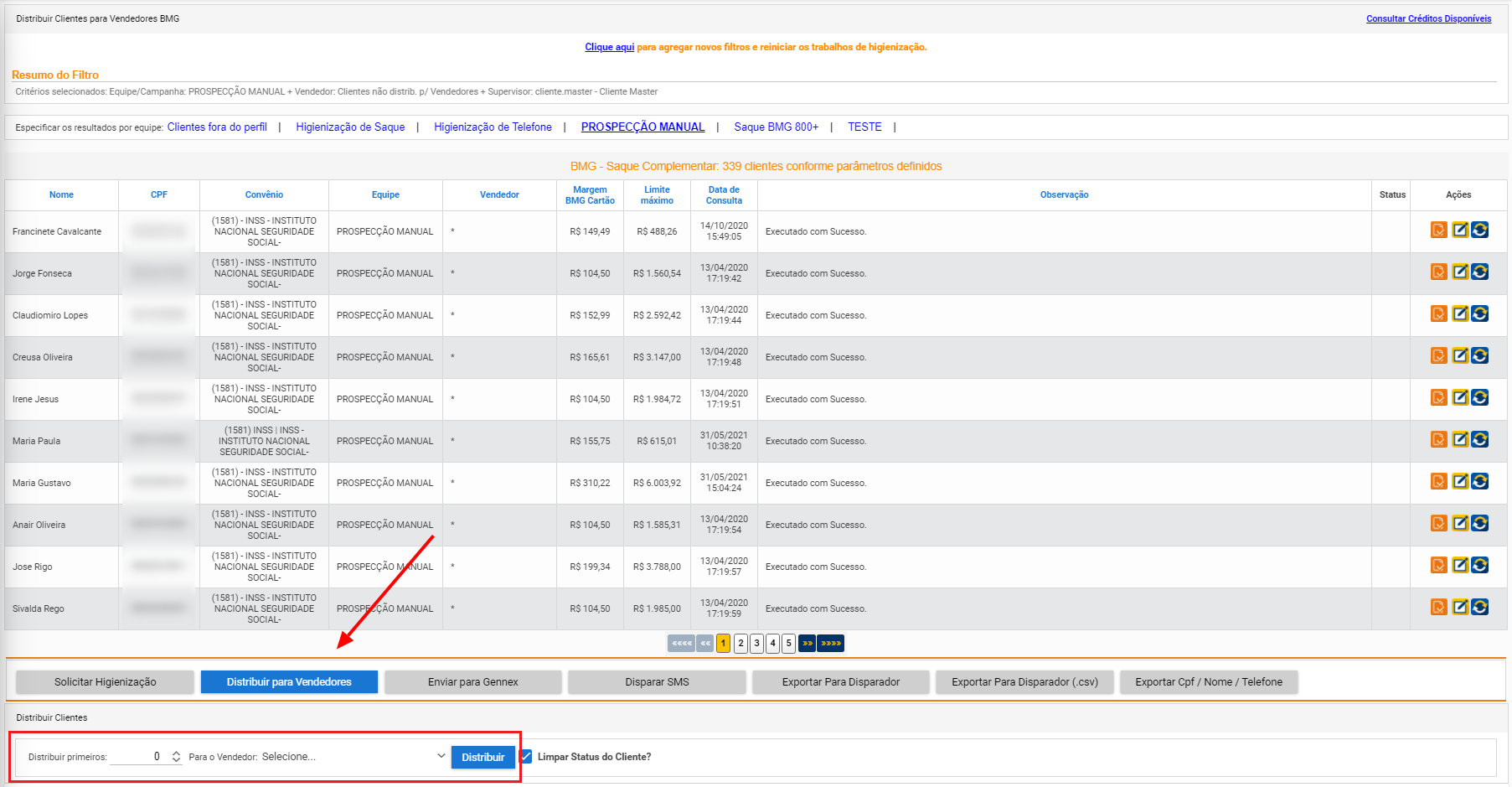This screenshot has width=1512, height=787.
Task: Switch to the Saque BMG 800+ team filter
Action: 776,127
